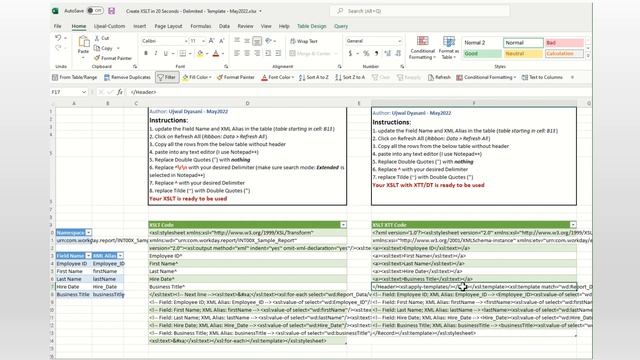Click the Copy command
640x360 pixels.
[x=103, y=48]
